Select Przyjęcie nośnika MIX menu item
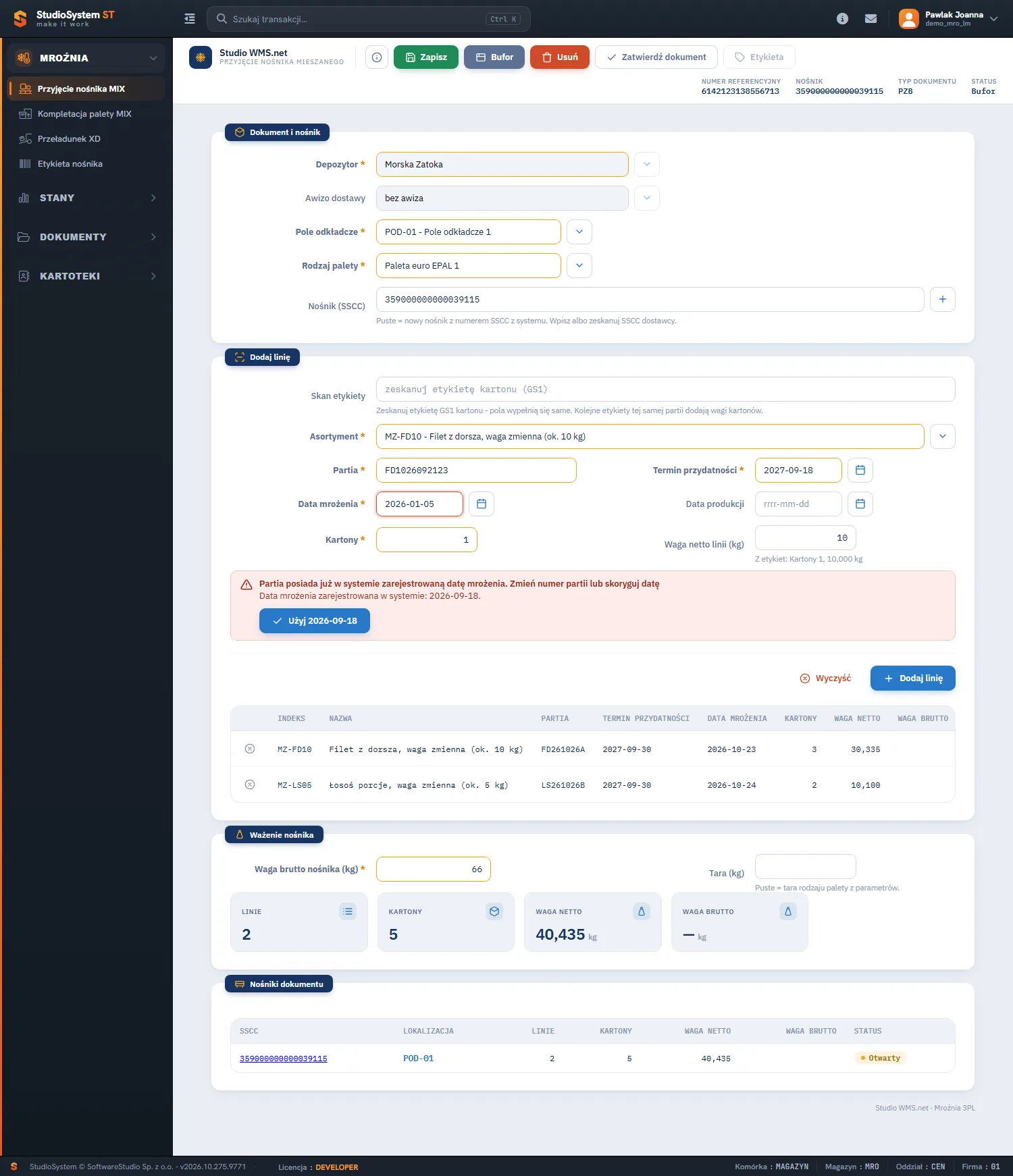1013x1176 pixels. coord(86,89)
